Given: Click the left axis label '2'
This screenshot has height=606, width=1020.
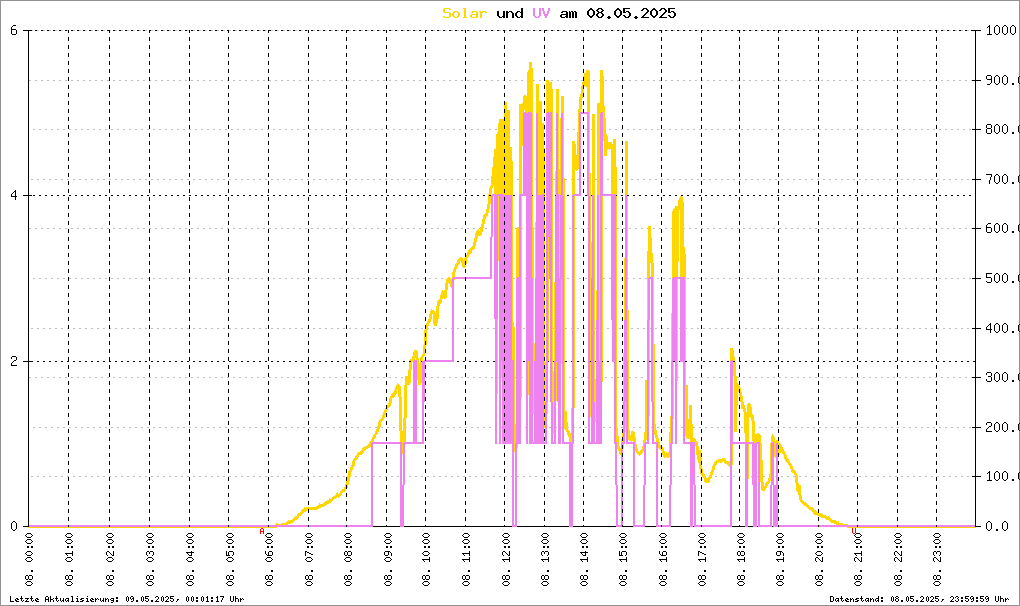Looking at the screenshot, I should point(14,362).
